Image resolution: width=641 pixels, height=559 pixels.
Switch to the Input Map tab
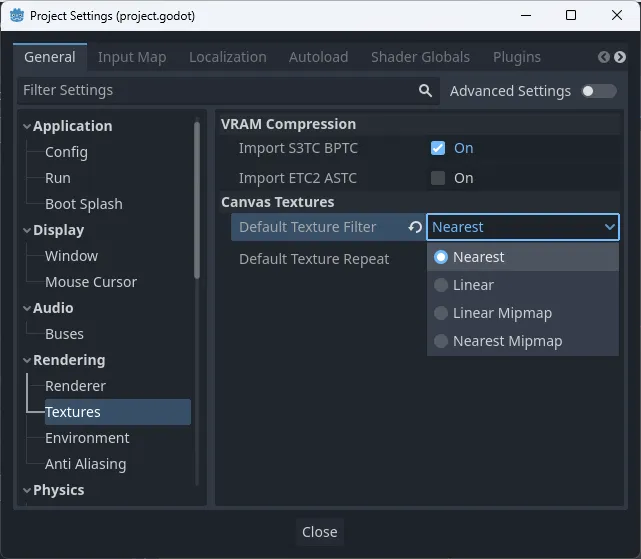pyautogui.click(x=132, y=57)
